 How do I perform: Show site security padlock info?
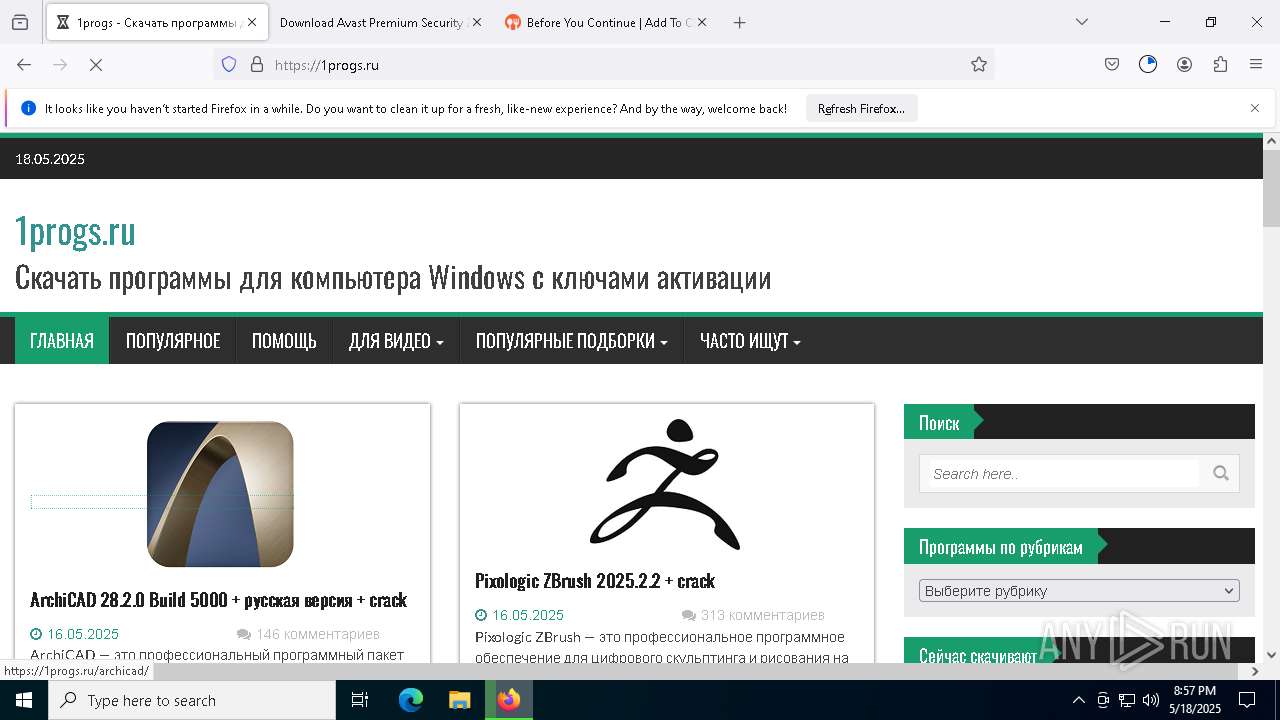point(257,64)
